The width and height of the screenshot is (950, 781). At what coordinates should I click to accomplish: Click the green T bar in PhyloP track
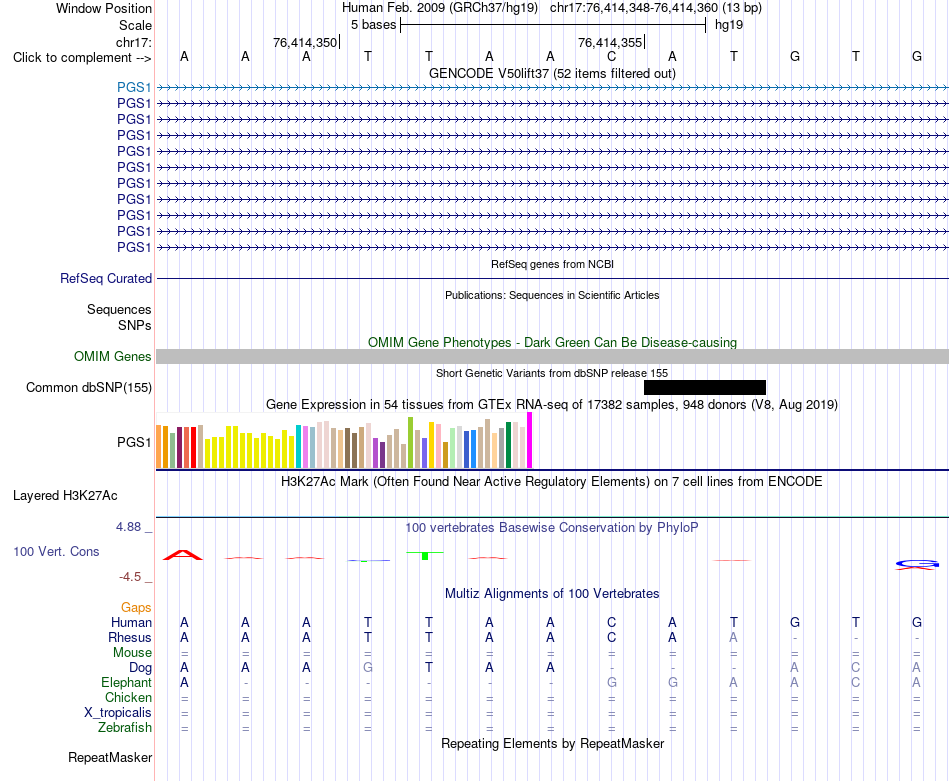point(425,555)
